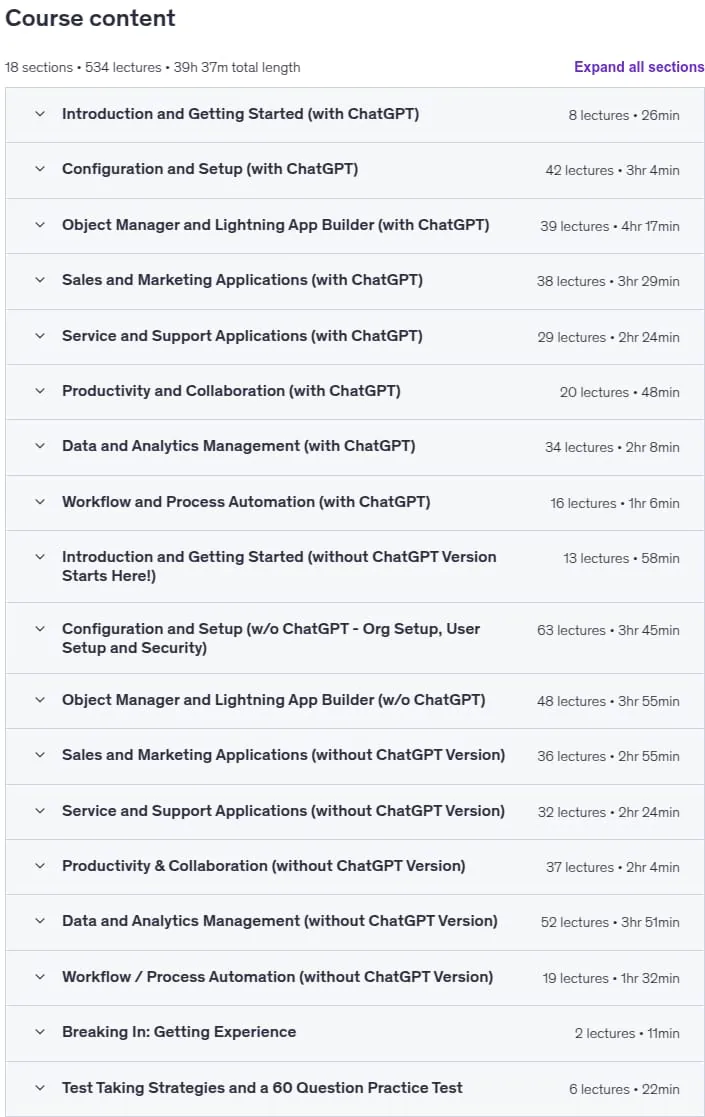Expand Object Manager and Lightning App Builder (with ChatGPT) chevron
The height and width of the screenshot is (1117, 705).
(x=41, y=224)
